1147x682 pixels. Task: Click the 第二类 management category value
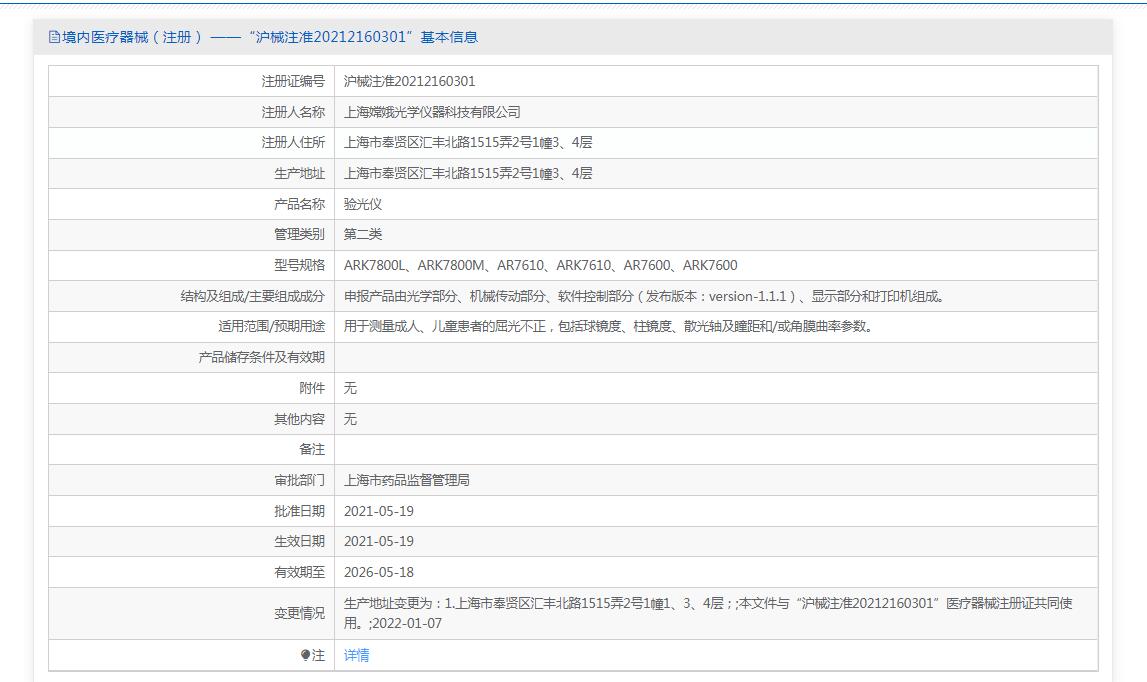point(363,234)
